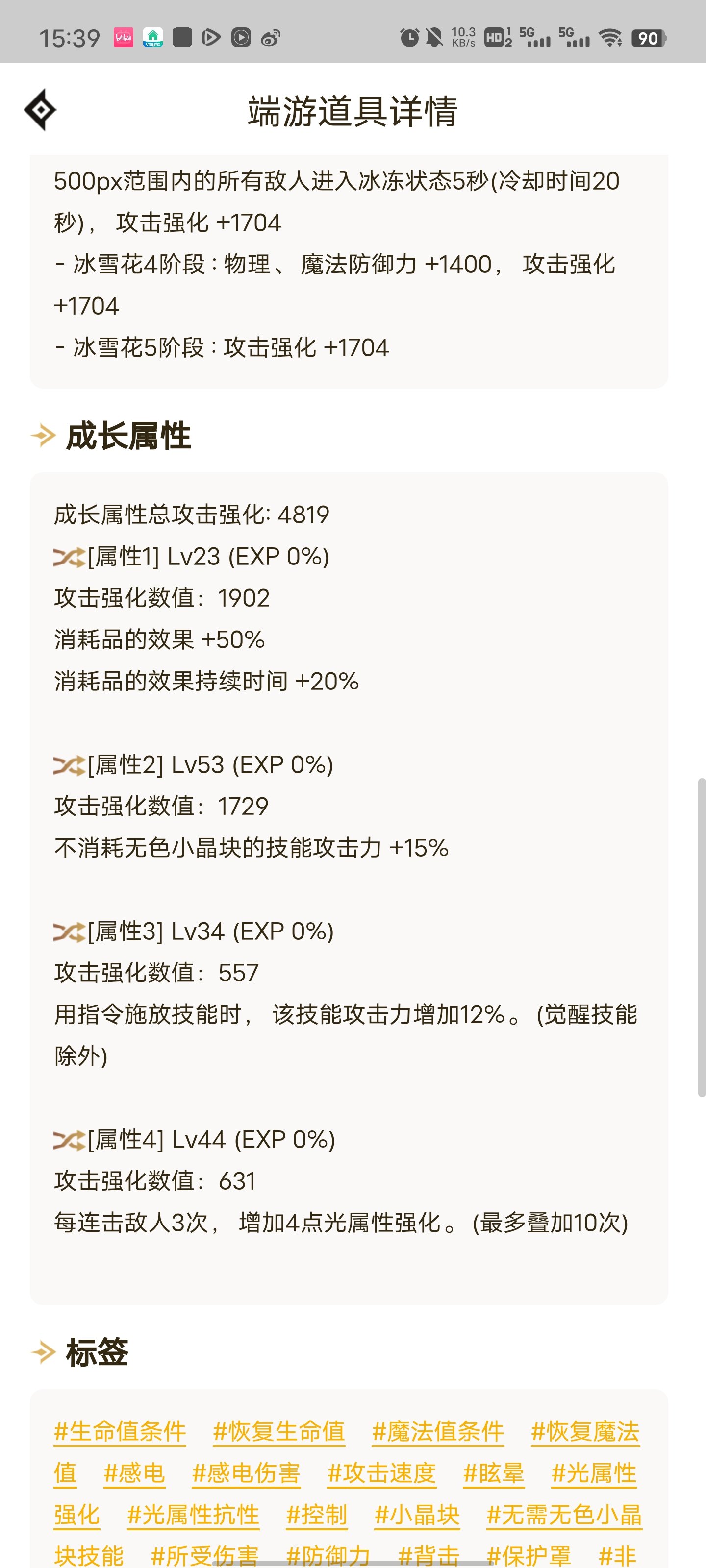
Task: Open the #魔法值条件 tag link
Action: point(438,1431)
